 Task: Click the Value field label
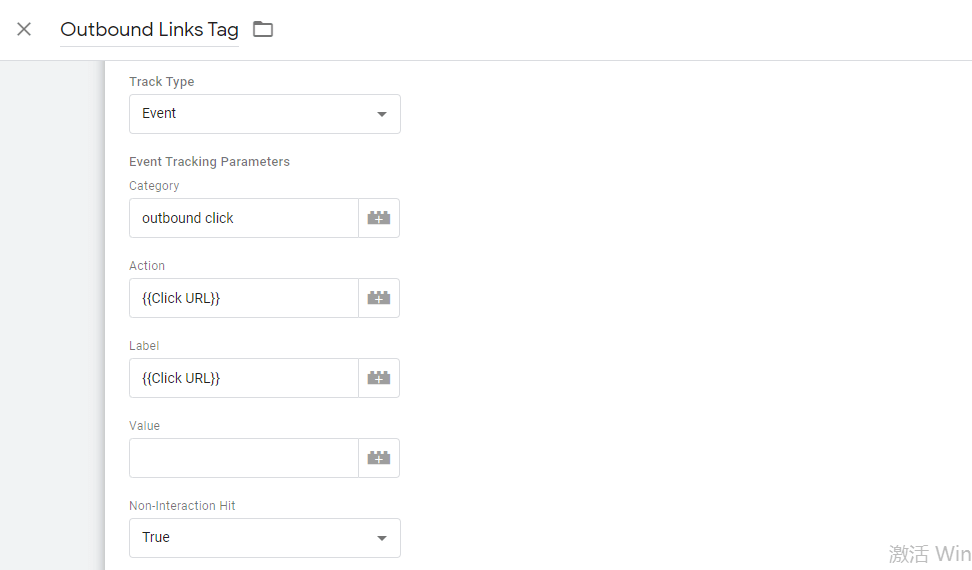[x=144, y=426]
